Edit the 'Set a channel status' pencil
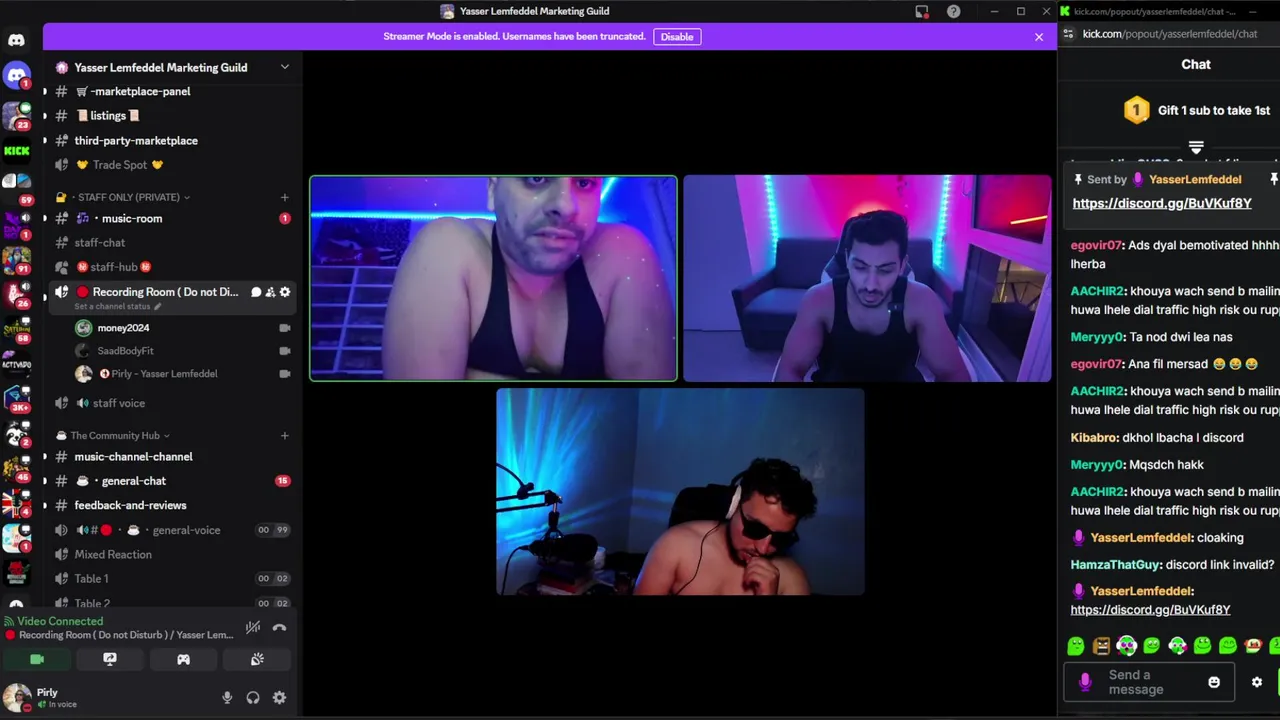The height and width of the screenshot is (720, 1280). click(157, 306)
